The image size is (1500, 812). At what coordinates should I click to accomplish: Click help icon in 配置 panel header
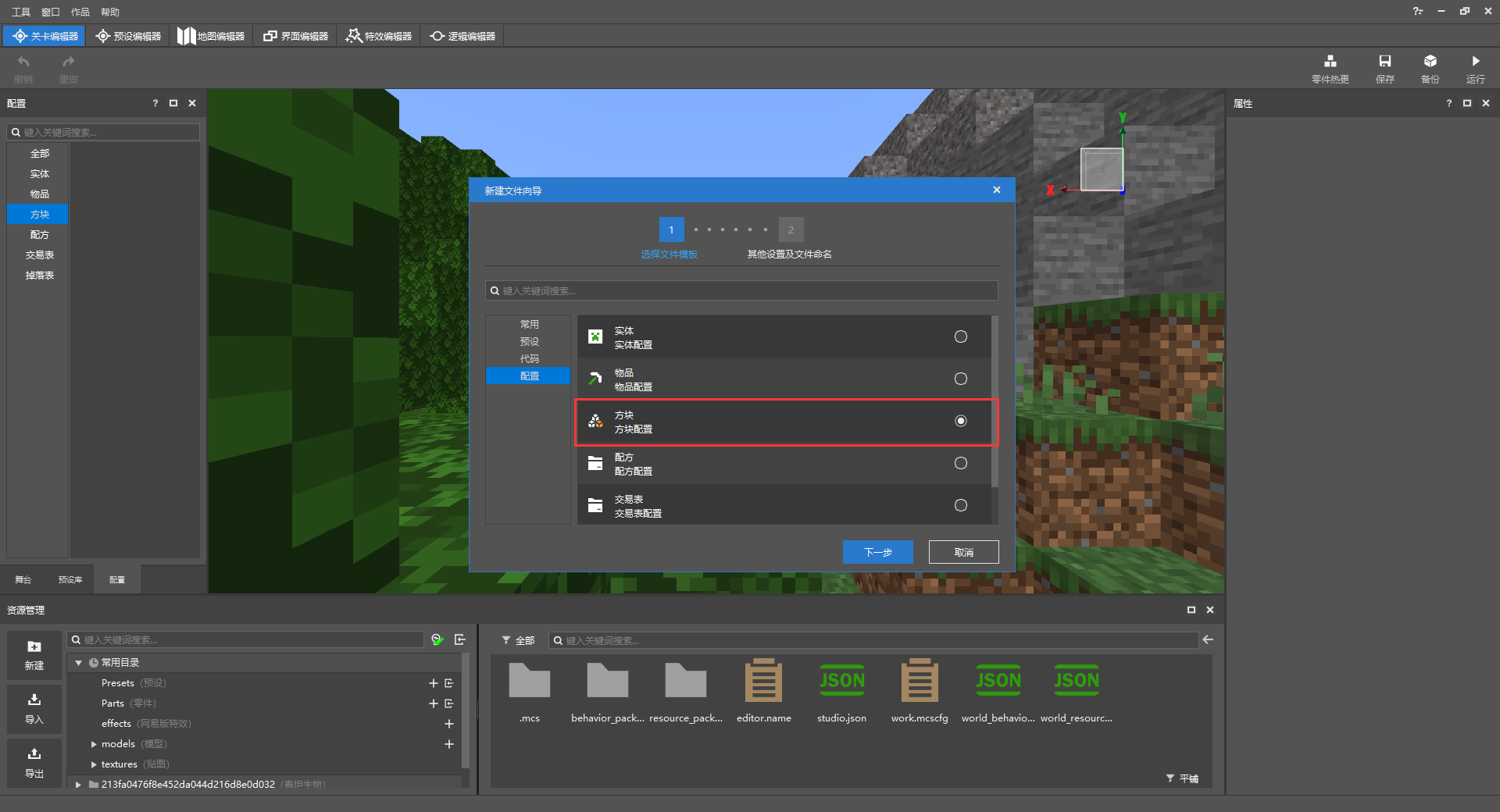pyautogui.click(x=155, y=103)
